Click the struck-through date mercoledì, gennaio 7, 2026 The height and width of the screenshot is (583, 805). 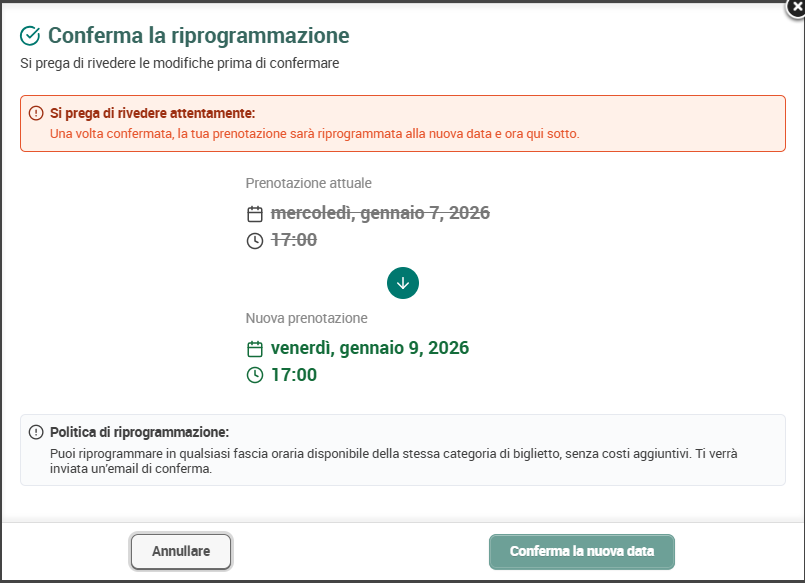tap(380, 213)
